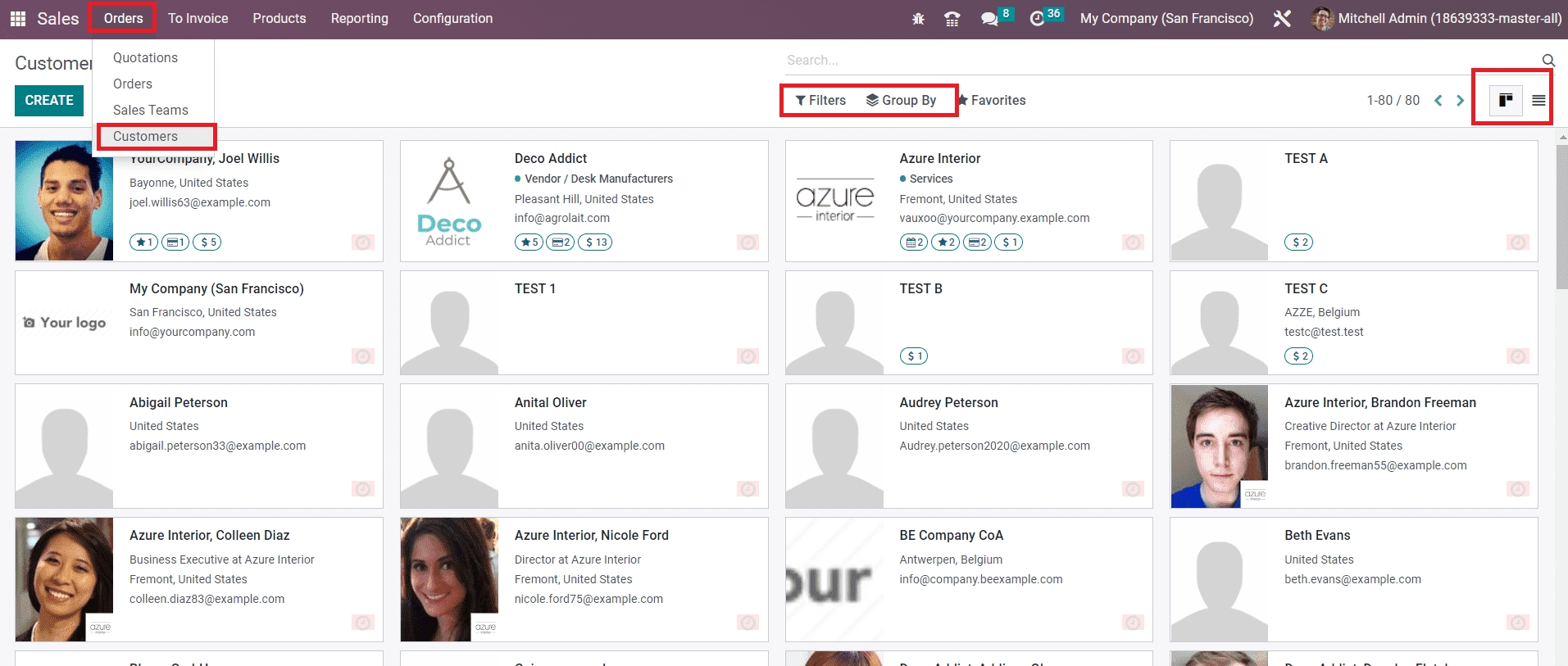Open the conversations chat icon
1568x666 pixels.
click(x=989, y=19)
